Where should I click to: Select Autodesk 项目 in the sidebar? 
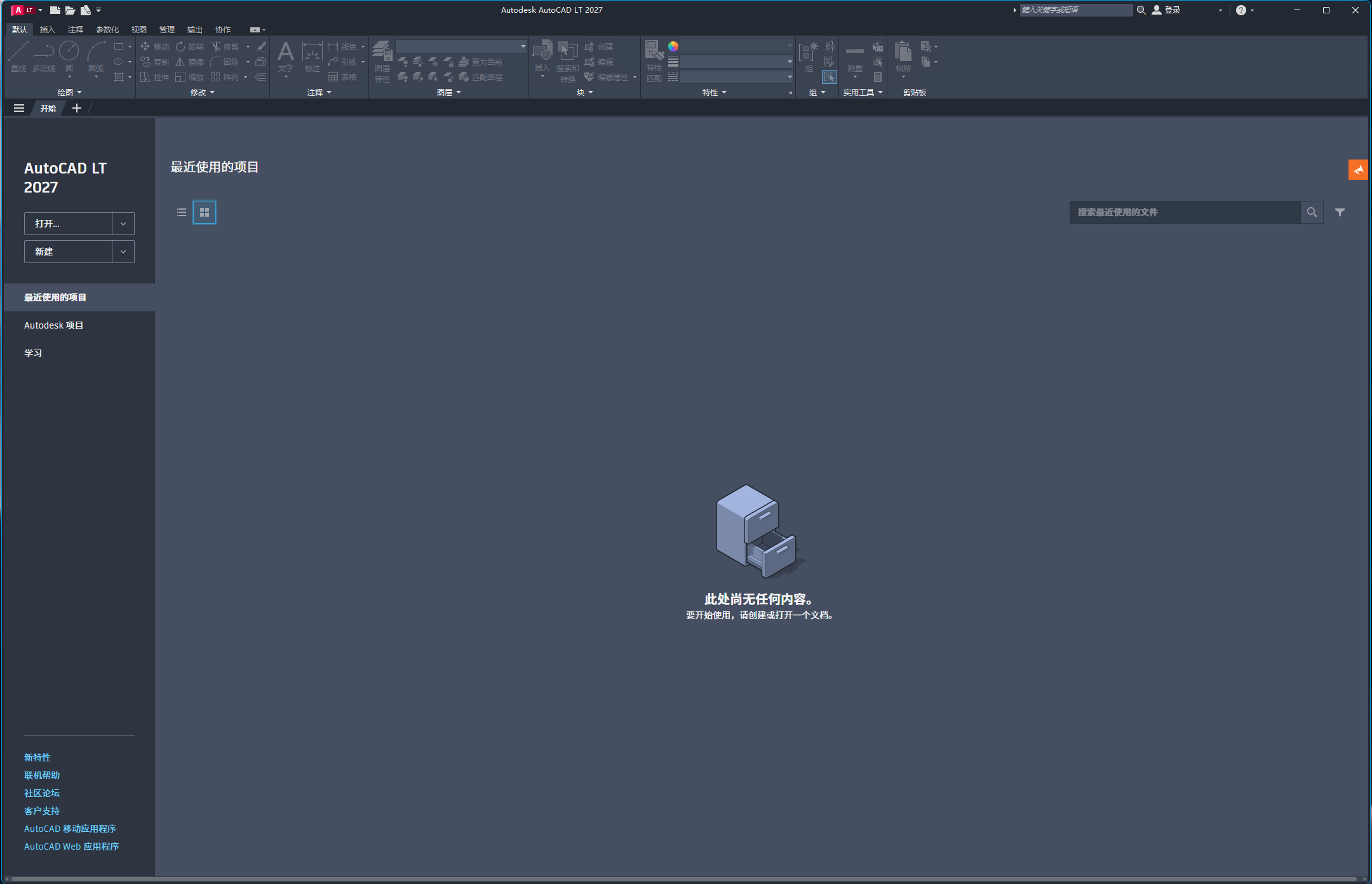(79, 325)
